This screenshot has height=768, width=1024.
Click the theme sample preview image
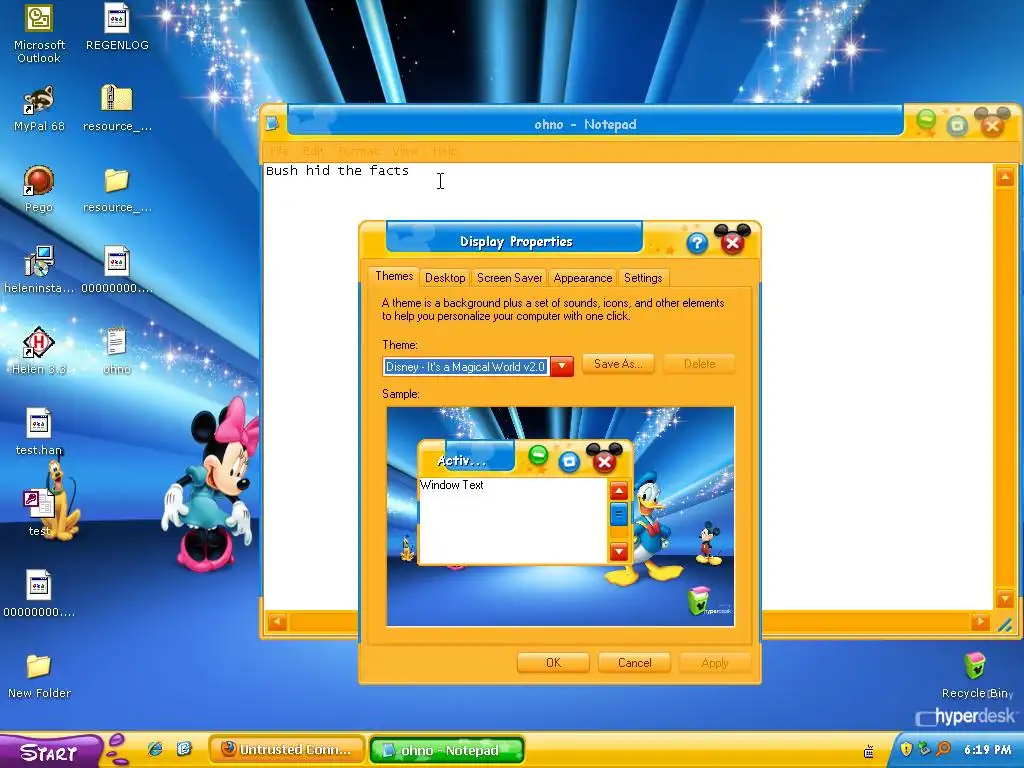click(x=560, y=517)
